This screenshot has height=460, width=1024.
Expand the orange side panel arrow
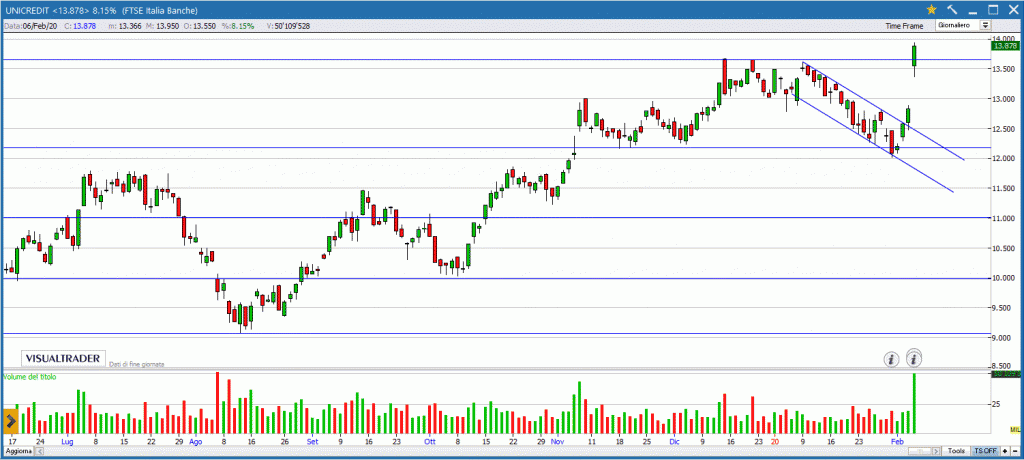[x=10, y=420]
